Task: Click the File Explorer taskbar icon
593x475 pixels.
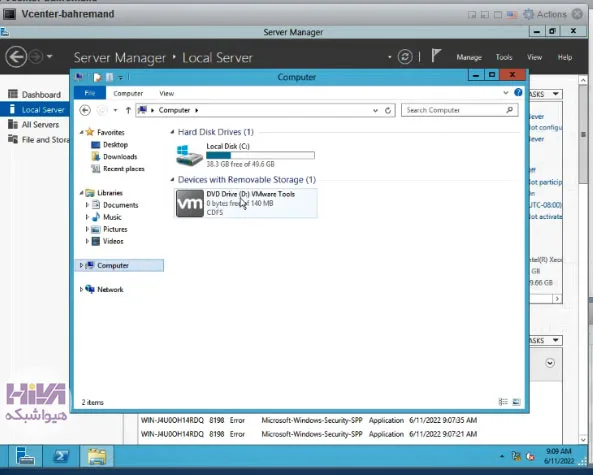Action: (97, 456)
